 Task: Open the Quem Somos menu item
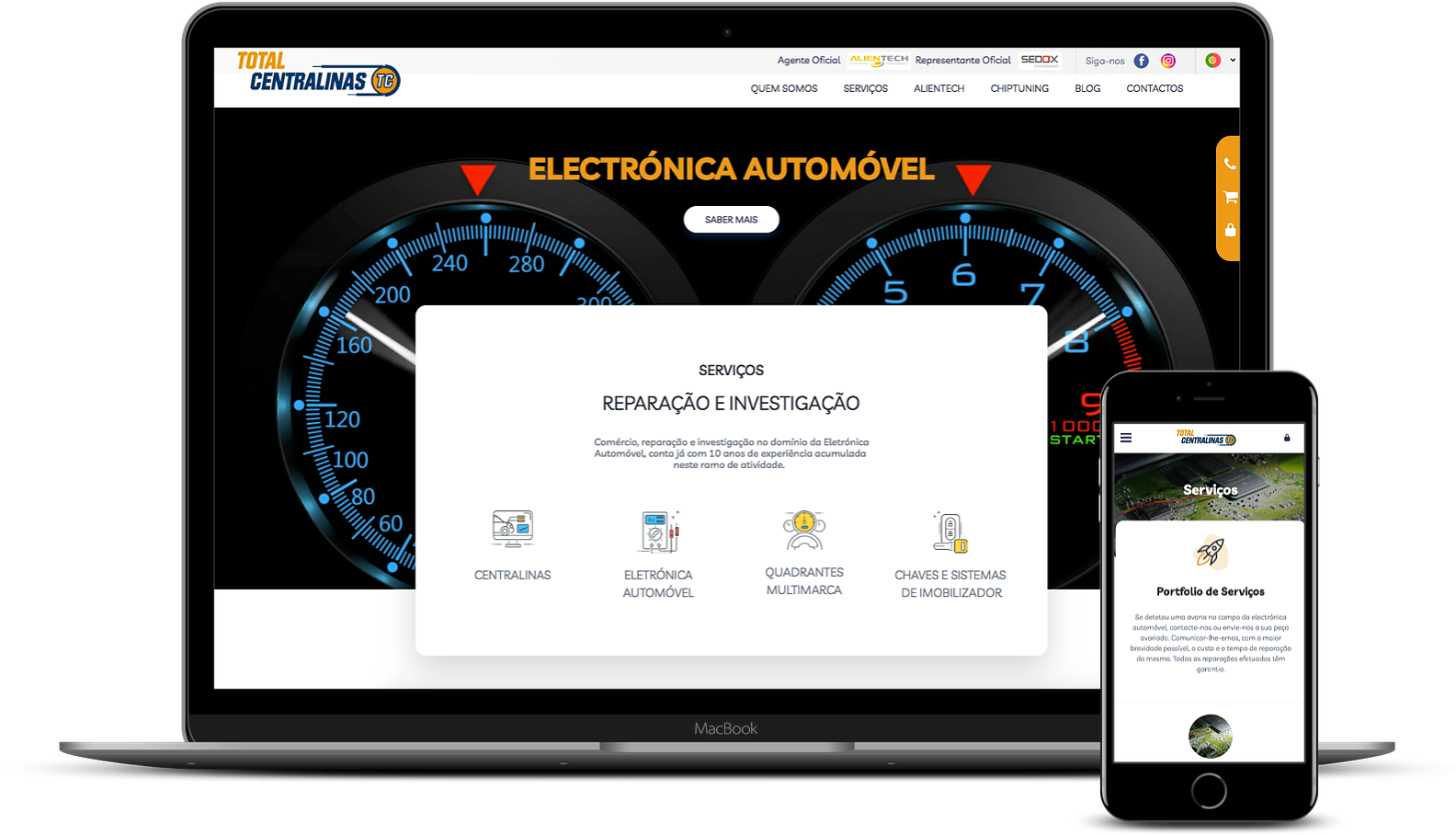coord(783,89)
